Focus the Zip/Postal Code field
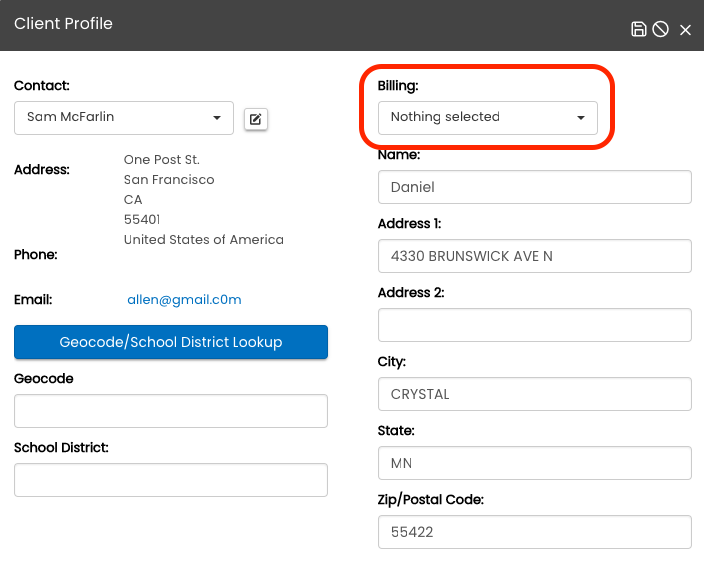 coord(535,532)
